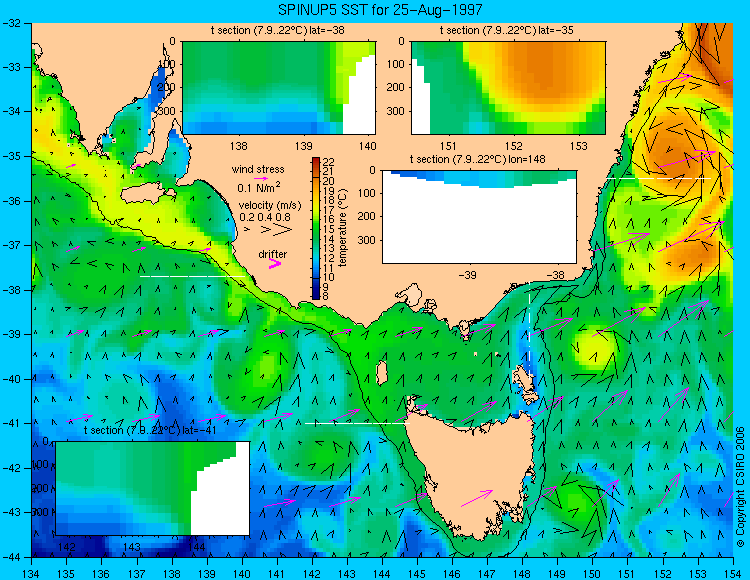750x580 pixels.
Task: Click the 143 tick in lat=-41 section
Action: tap(132, 547)
